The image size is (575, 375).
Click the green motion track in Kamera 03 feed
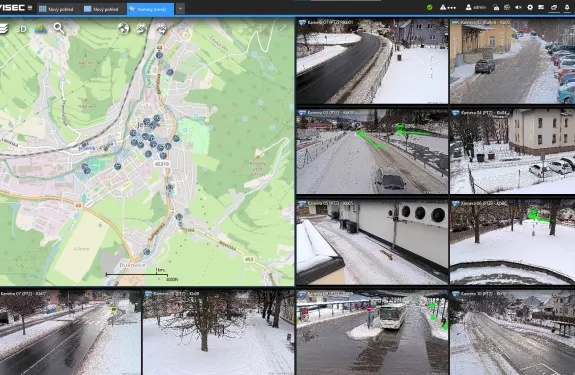point(371,141)
